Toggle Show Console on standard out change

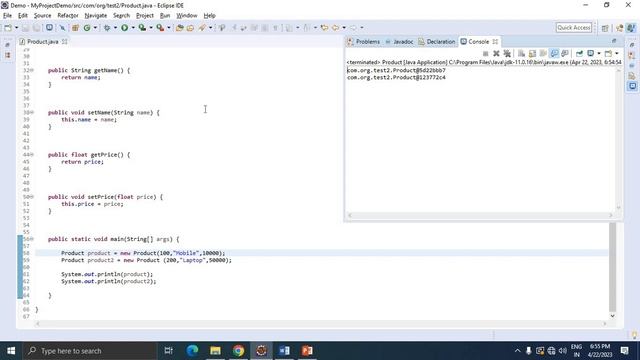(x=554, y=53)
